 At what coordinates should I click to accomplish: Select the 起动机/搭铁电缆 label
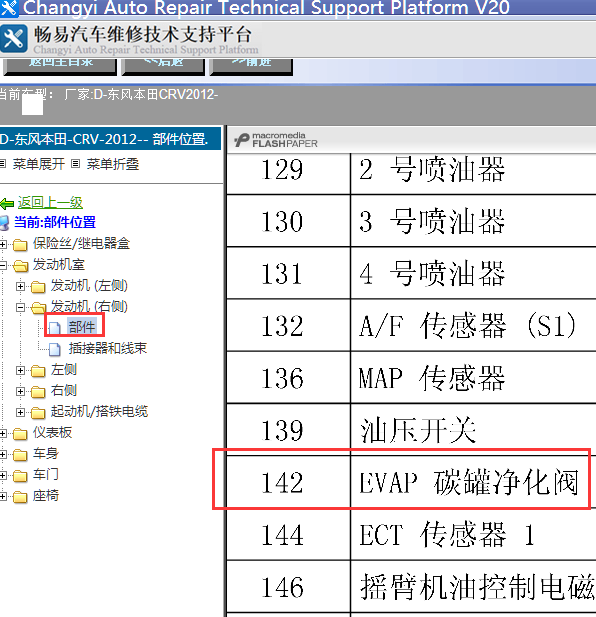click(x=99, y=411)
